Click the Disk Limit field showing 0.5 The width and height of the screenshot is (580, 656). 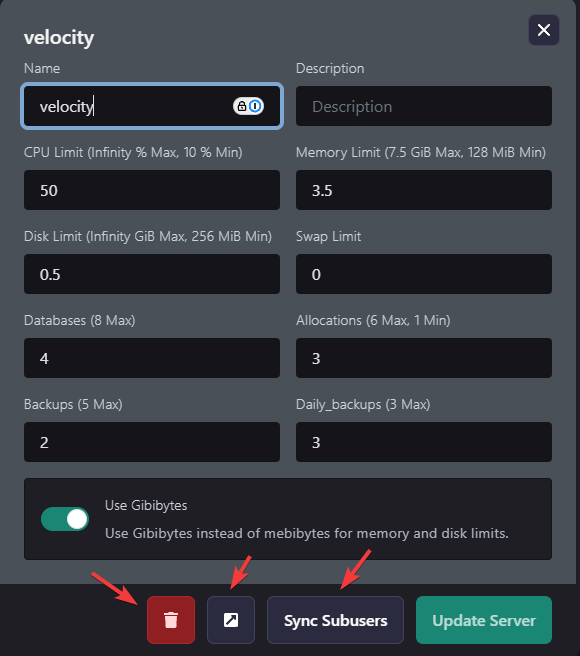click(x=152, y=274)
